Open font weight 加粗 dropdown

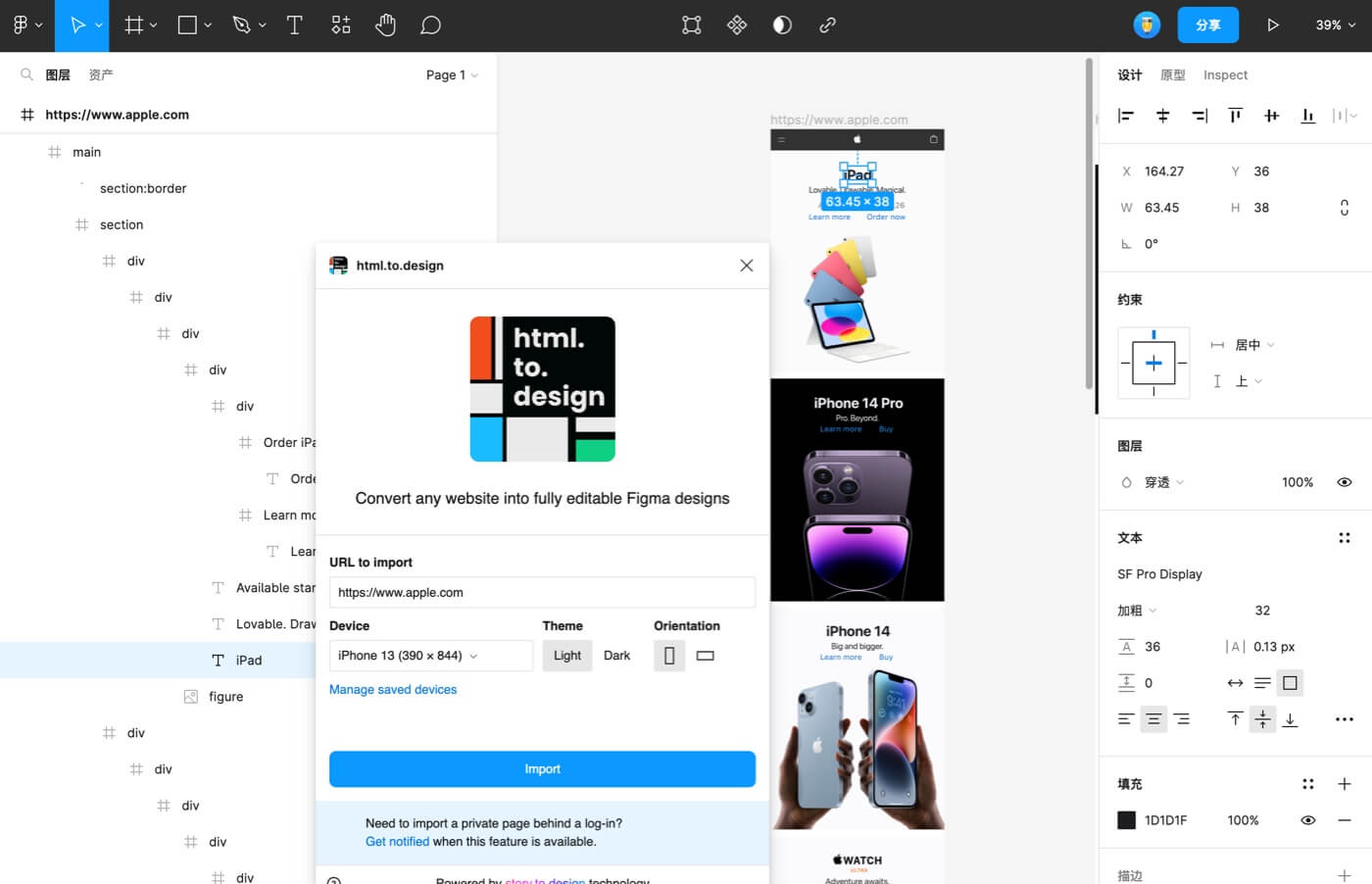pyautogui.click(x=1138, y=611)
